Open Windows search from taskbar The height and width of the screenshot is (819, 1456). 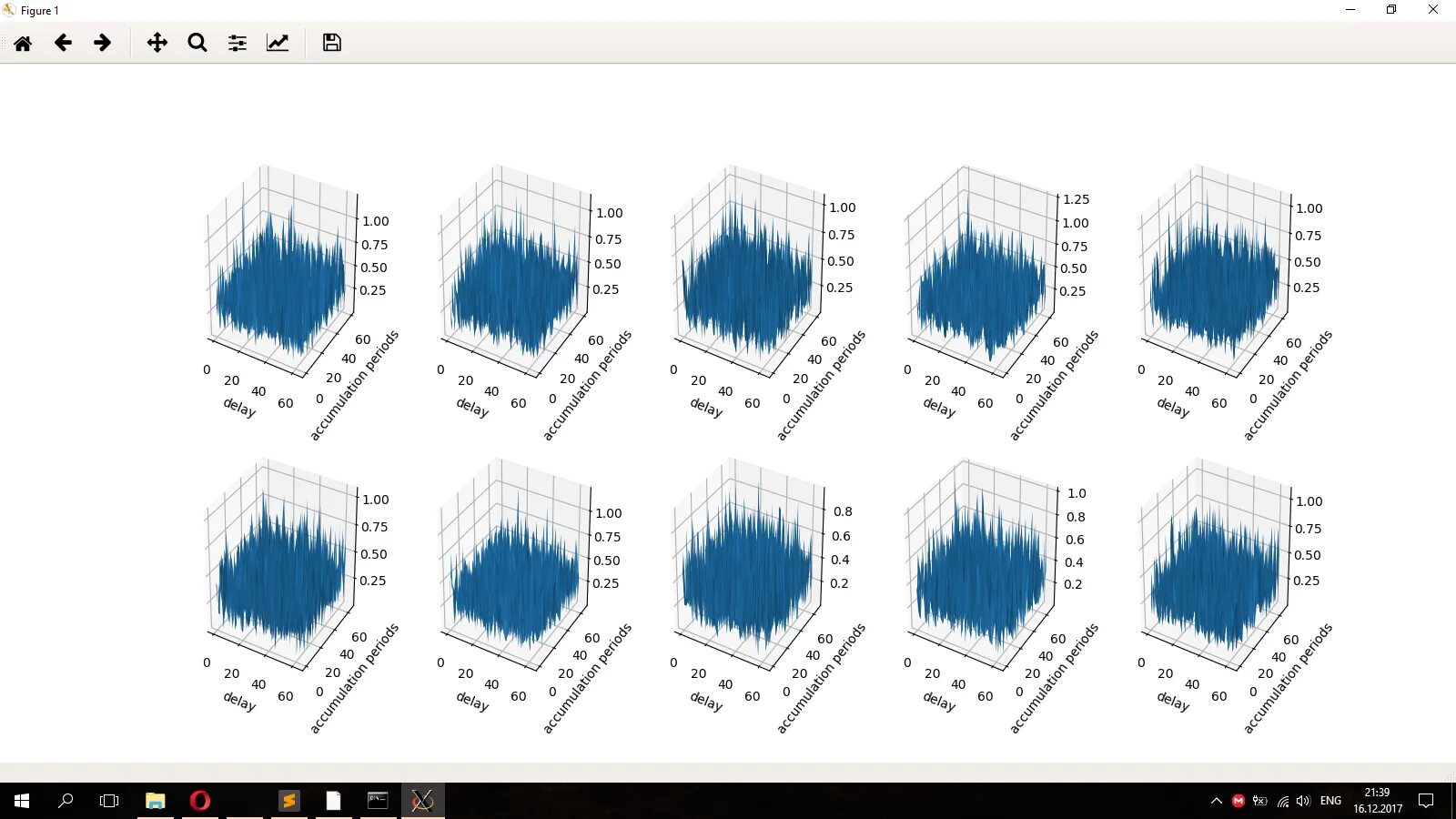[66, 801]
